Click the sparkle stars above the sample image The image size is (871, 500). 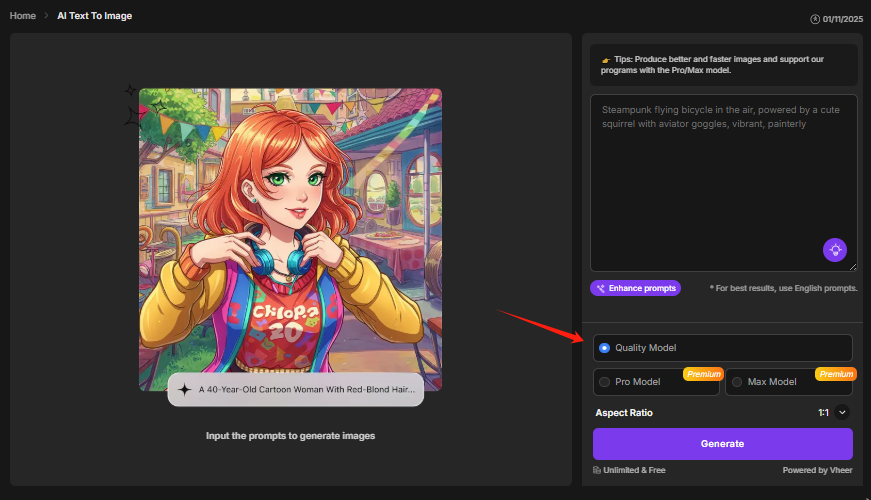131,106
